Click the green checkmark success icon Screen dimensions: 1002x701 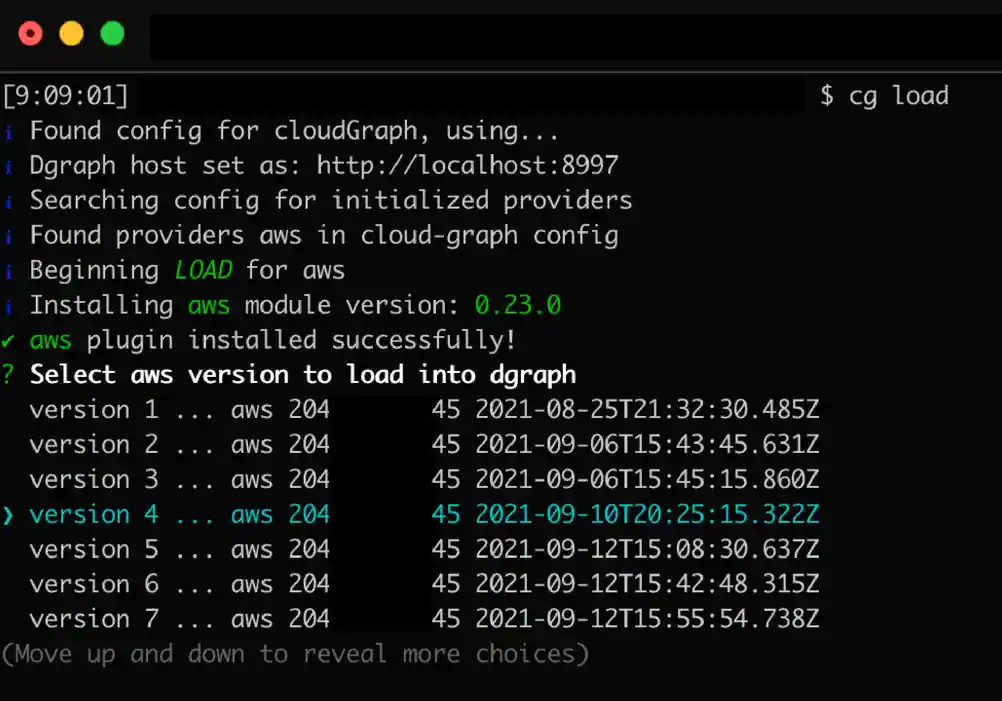(x=9, y=341)
